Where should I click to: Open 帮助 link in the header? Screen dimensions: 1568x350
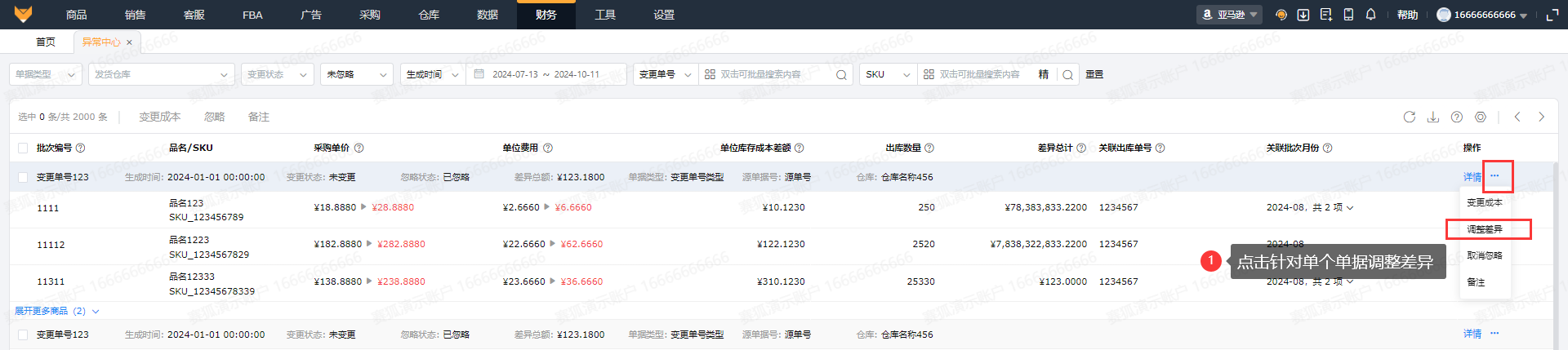[x=1407, y=15]
